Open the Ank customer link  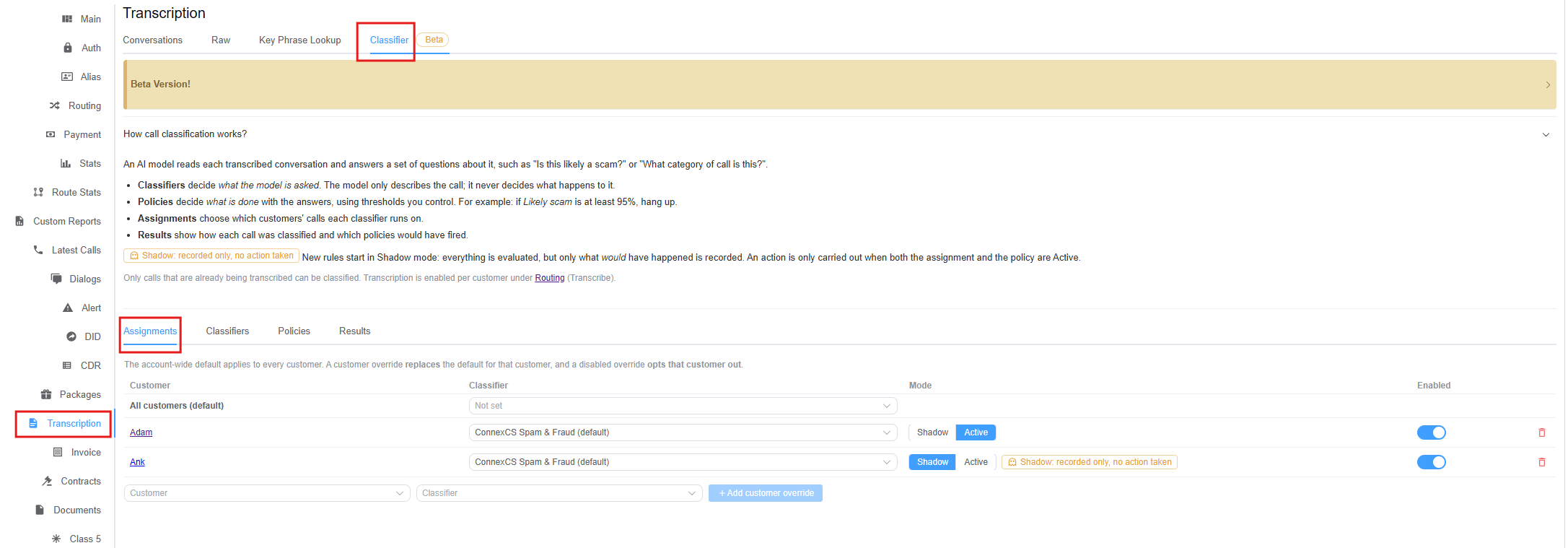[137, 462]
